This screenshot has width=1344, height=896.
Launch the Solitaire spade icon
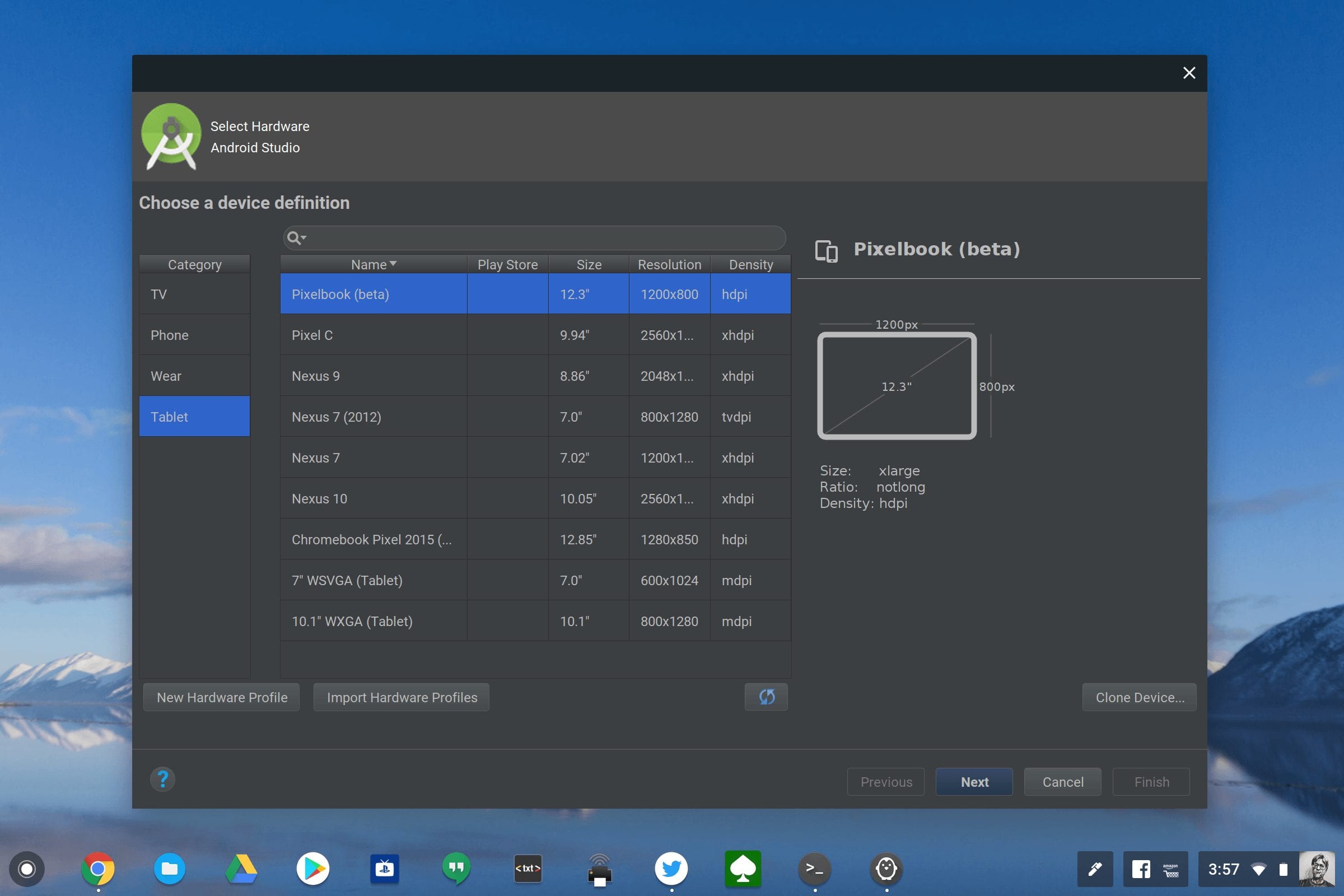(743, 869)
